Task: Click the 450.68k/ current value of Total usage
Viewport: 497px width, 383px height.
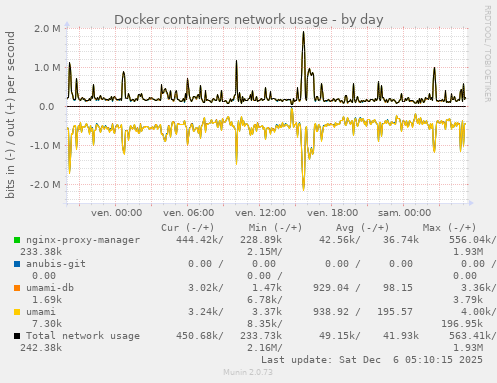Action: point(200,336)
